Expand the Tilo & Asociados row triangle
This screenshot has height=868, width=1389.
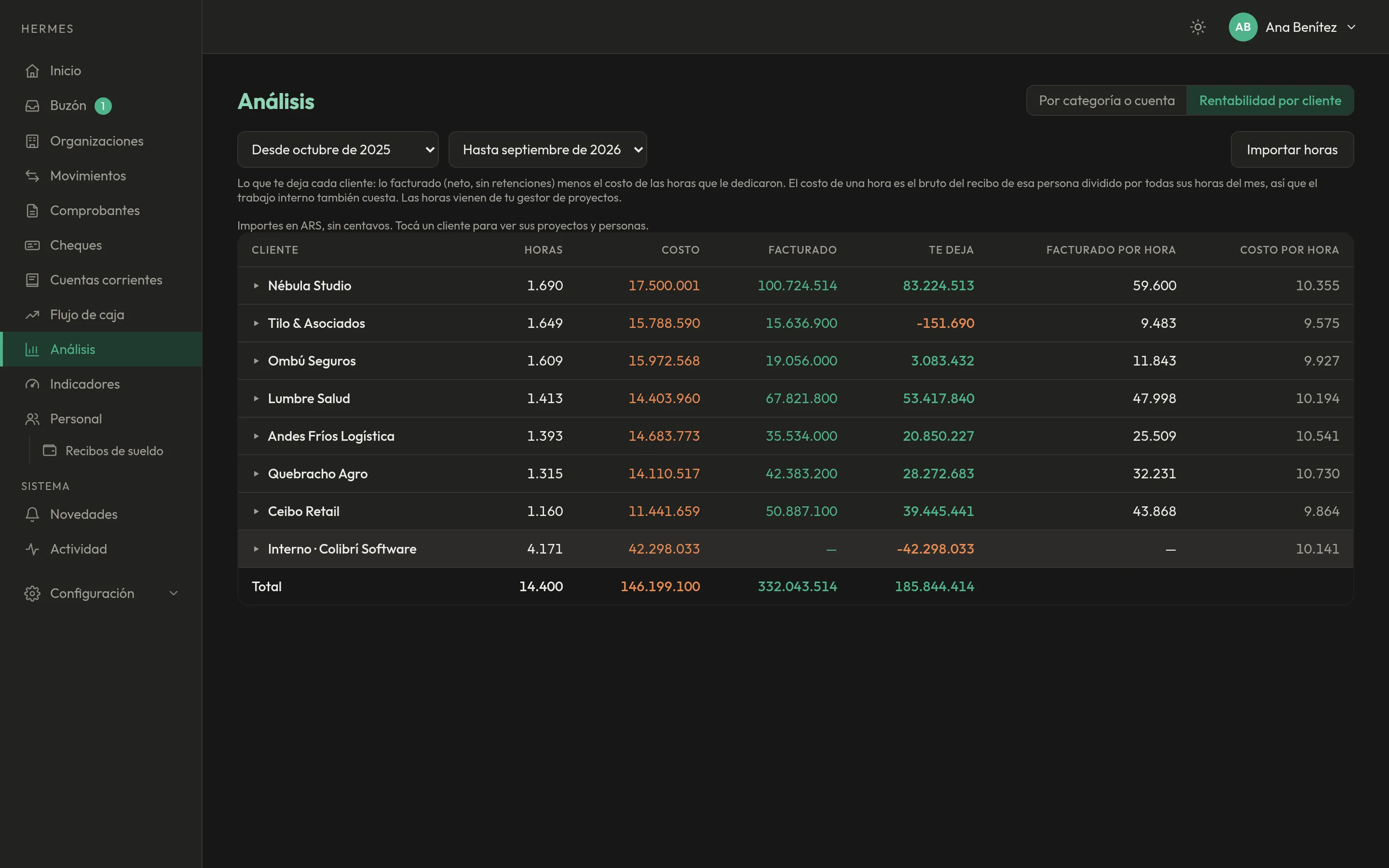[256, 323]
